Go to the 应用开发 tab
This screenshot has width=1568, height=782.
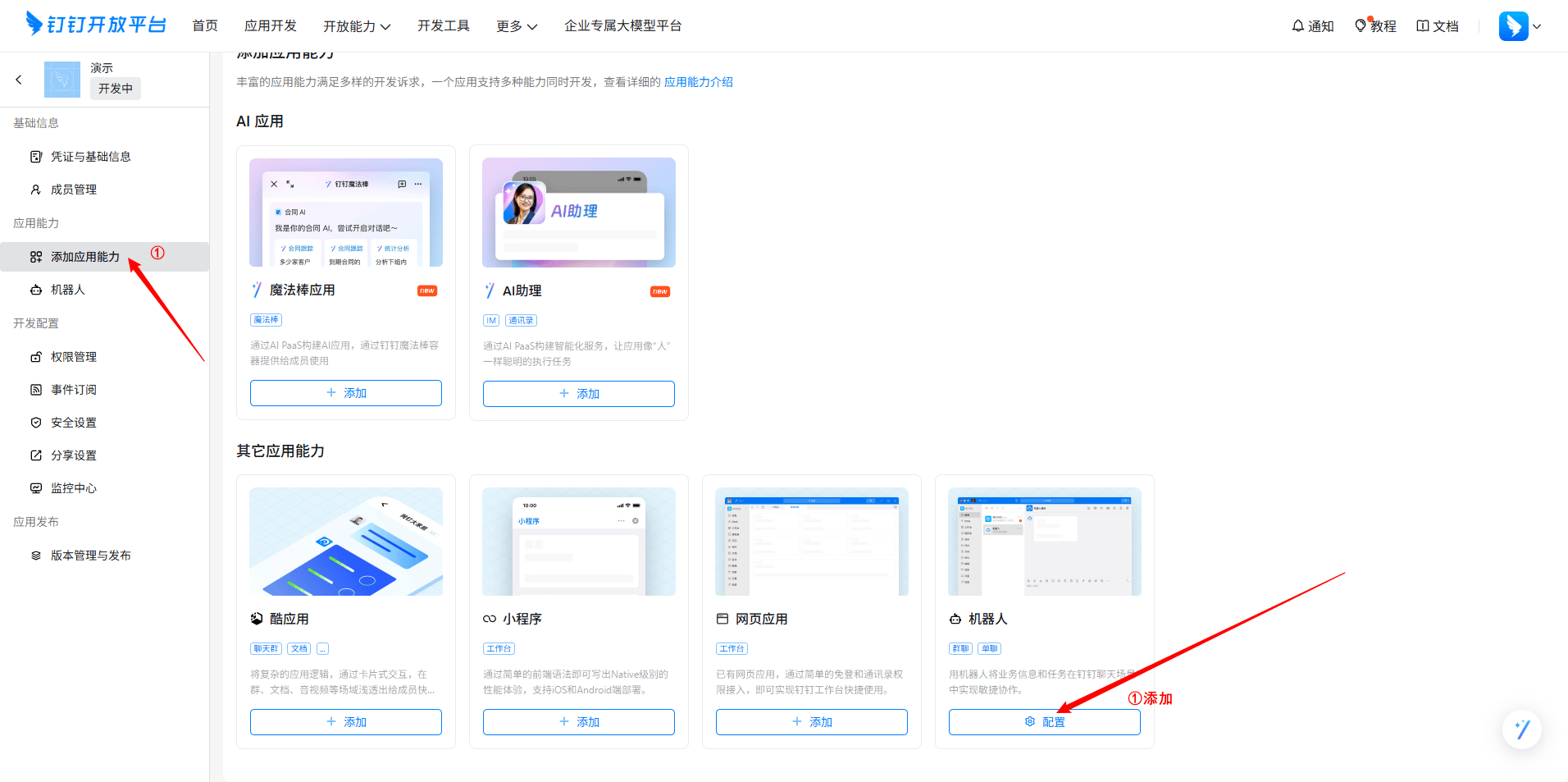coord(271,26)
